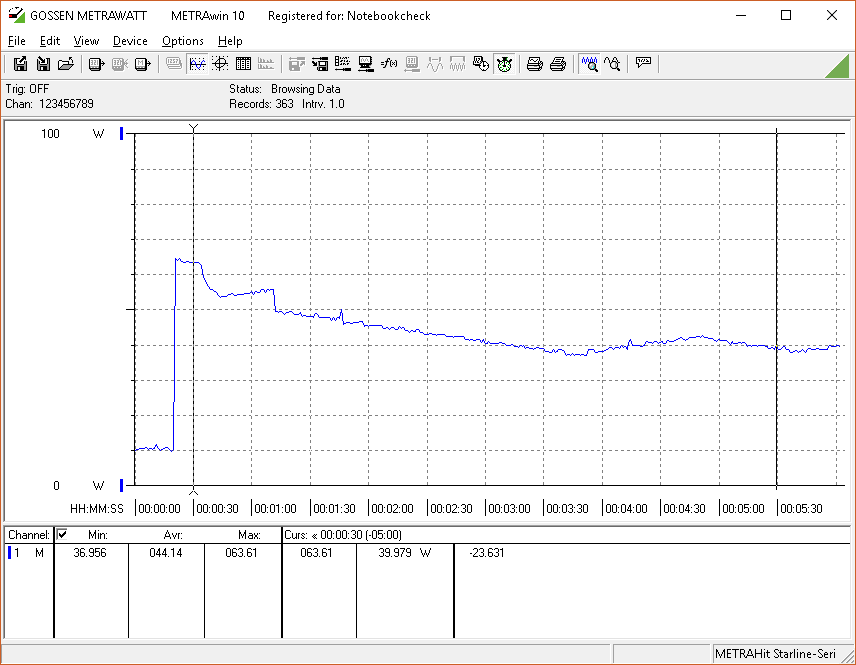Image resolution: width=856 pixels, height=665 pixels.
Task: Select the table view icon
Action: (243, 64)
